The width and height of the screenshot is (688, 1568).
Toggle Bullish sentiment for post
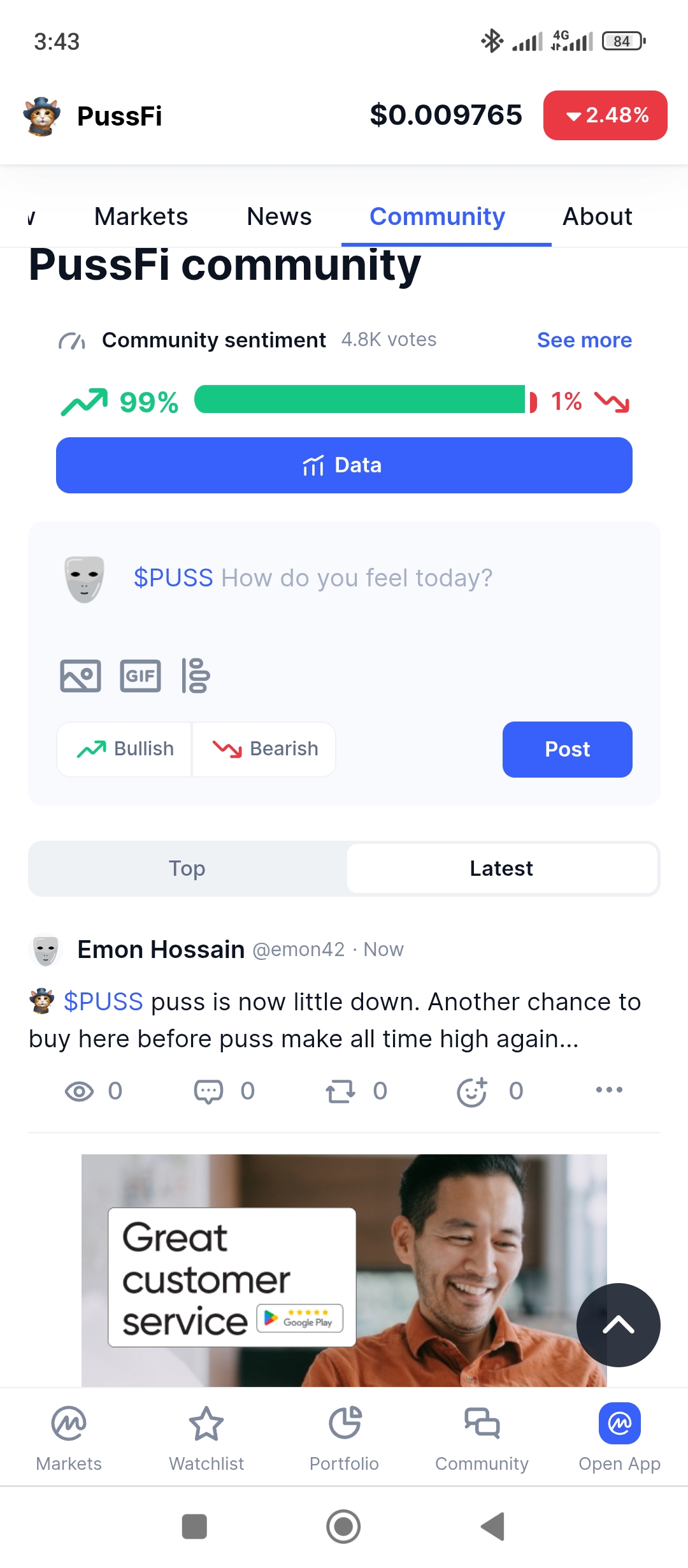(125, 749)
